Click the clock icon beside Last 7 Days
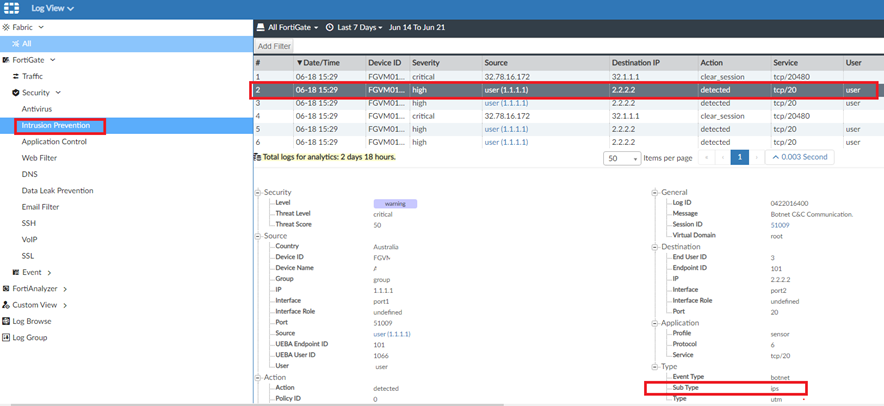 [x=330, y=27]
